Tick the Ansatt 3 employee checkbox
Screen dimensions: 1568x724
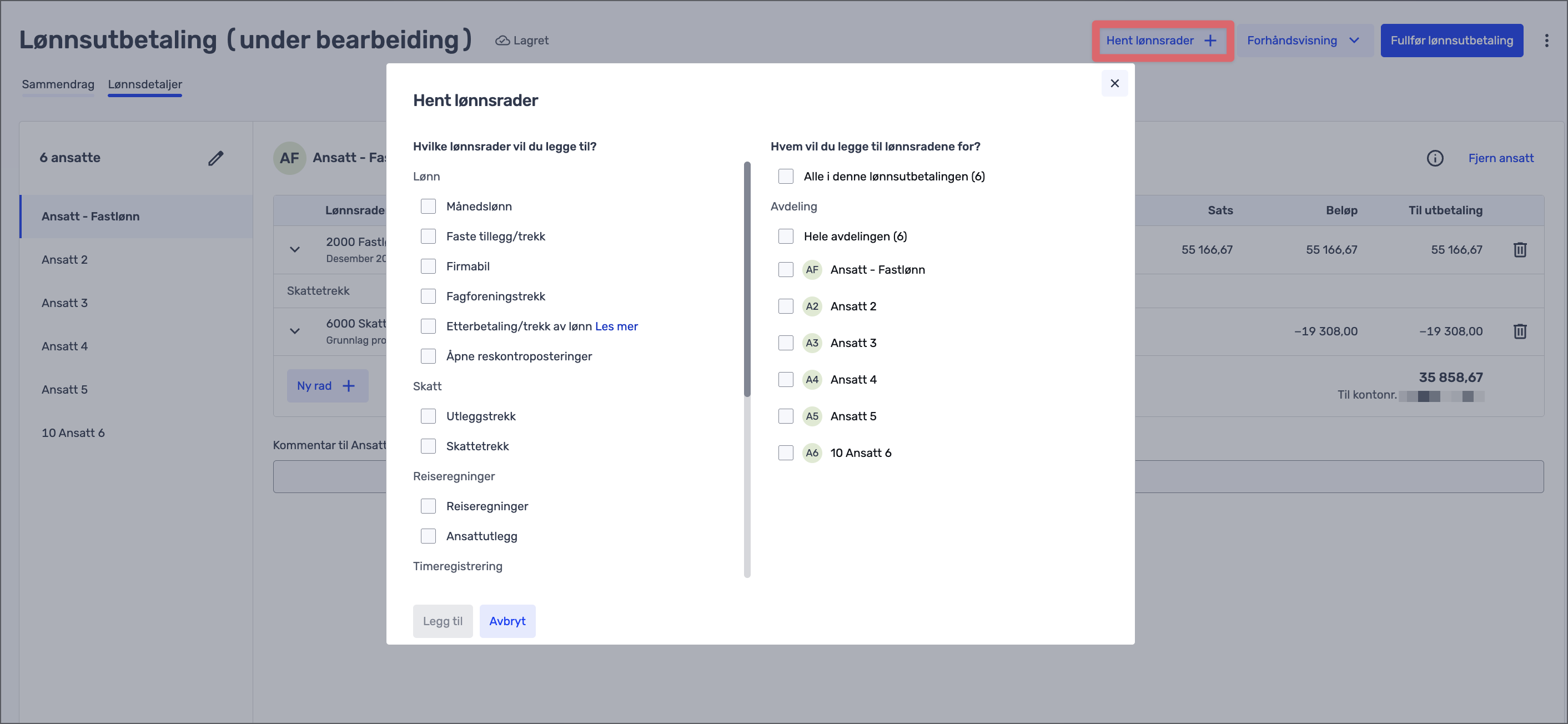786,343
